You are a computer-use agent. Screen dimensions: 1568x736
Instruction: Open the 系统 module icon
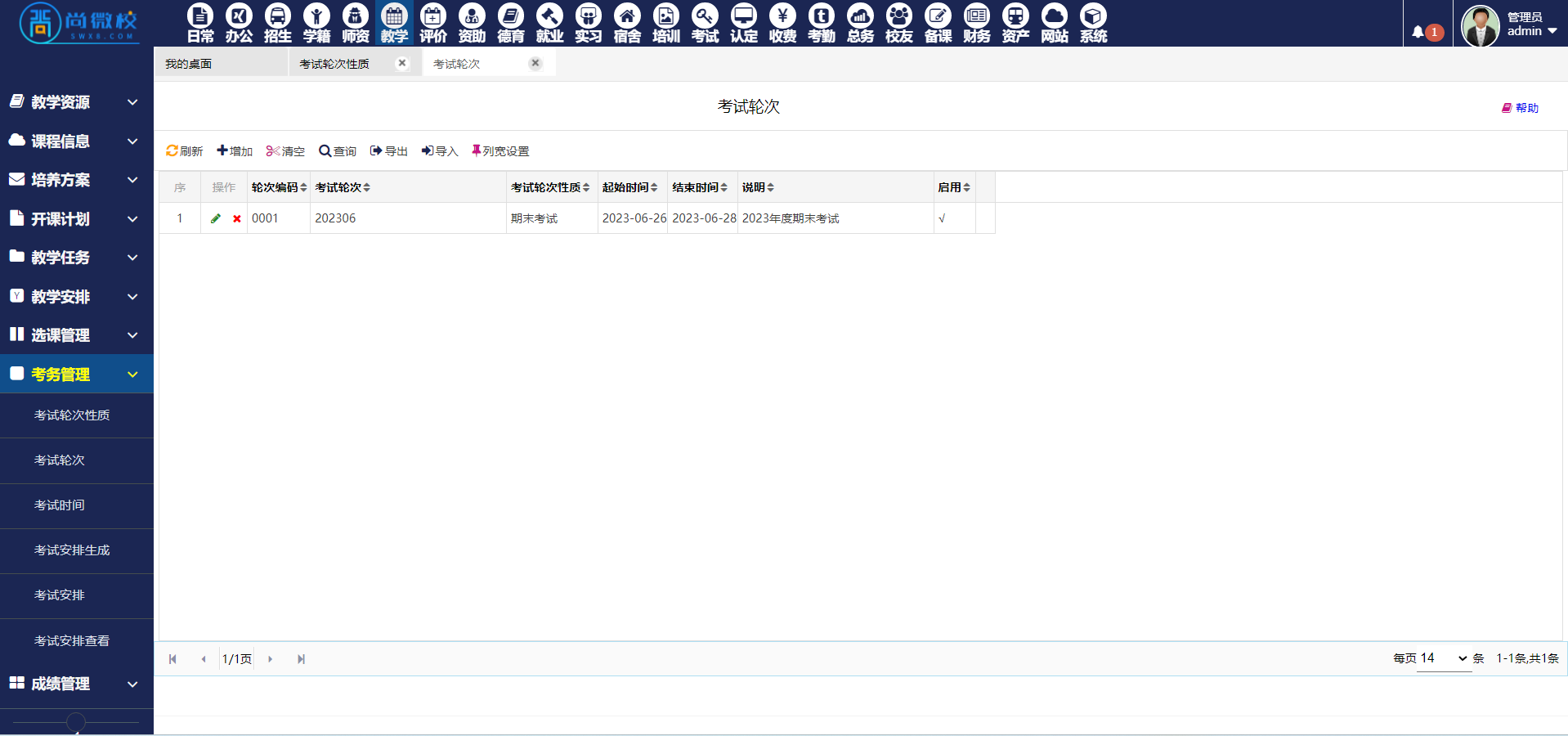pyautogui.click(x=1093, y=23)
